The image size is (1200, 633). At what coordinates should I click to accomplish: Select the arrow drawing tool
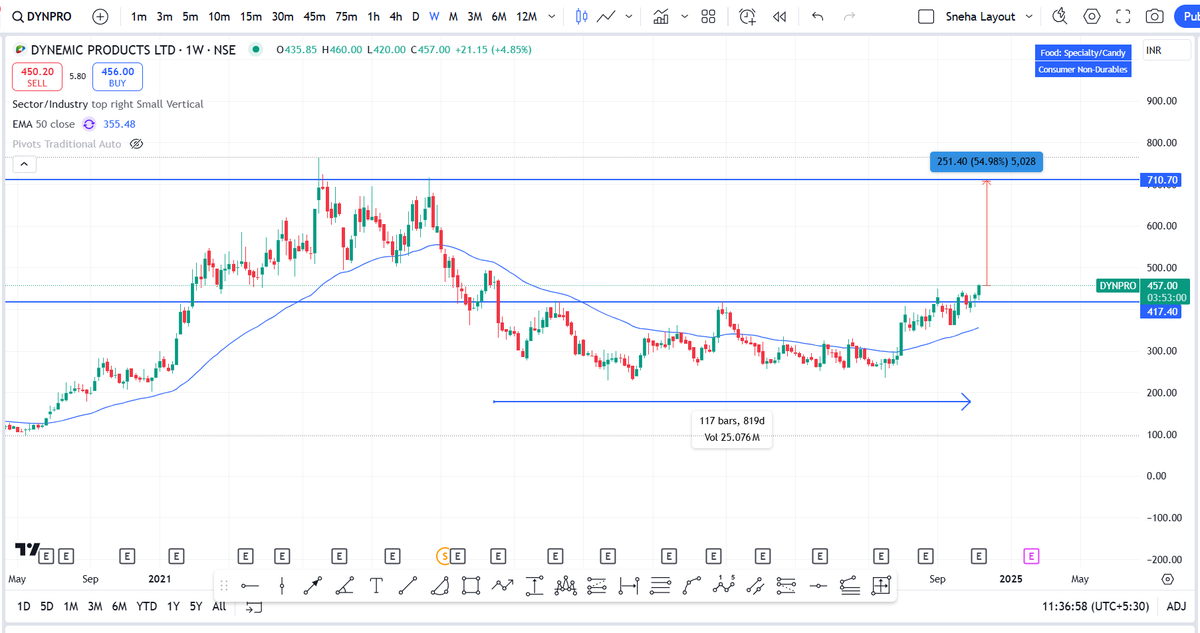(x=313, y=585)
